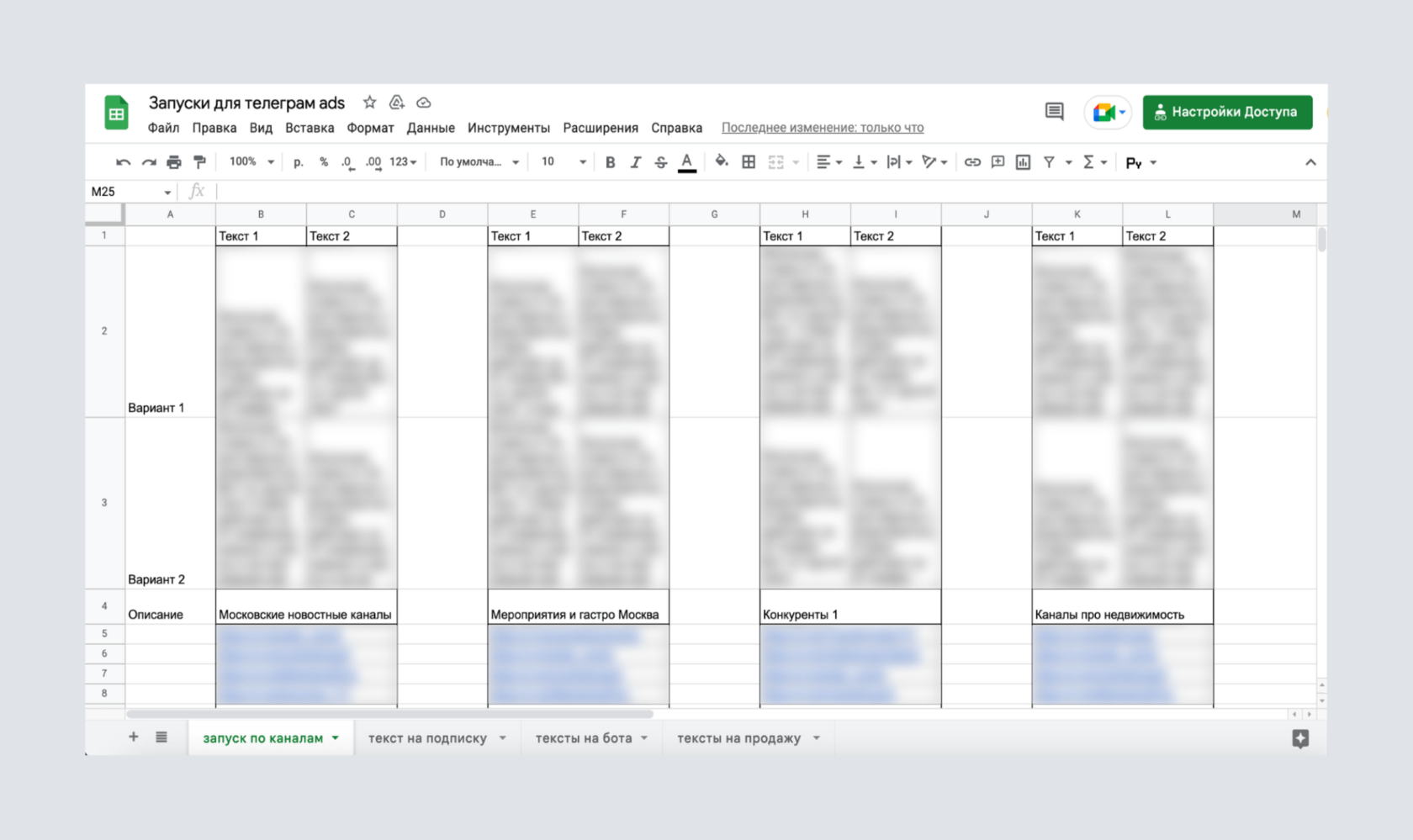Insert a comment from toolbar

998,162
